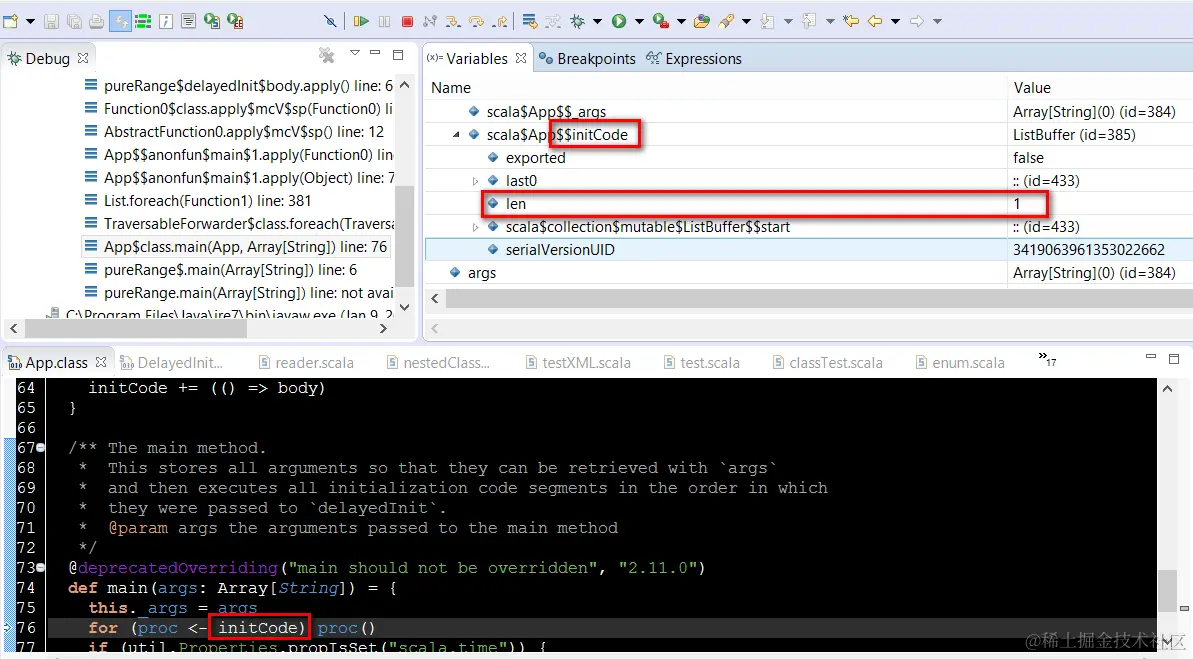Open the External Tools dropdown arrow
This screenshot has height=659, width=1193.
point(681,21)
